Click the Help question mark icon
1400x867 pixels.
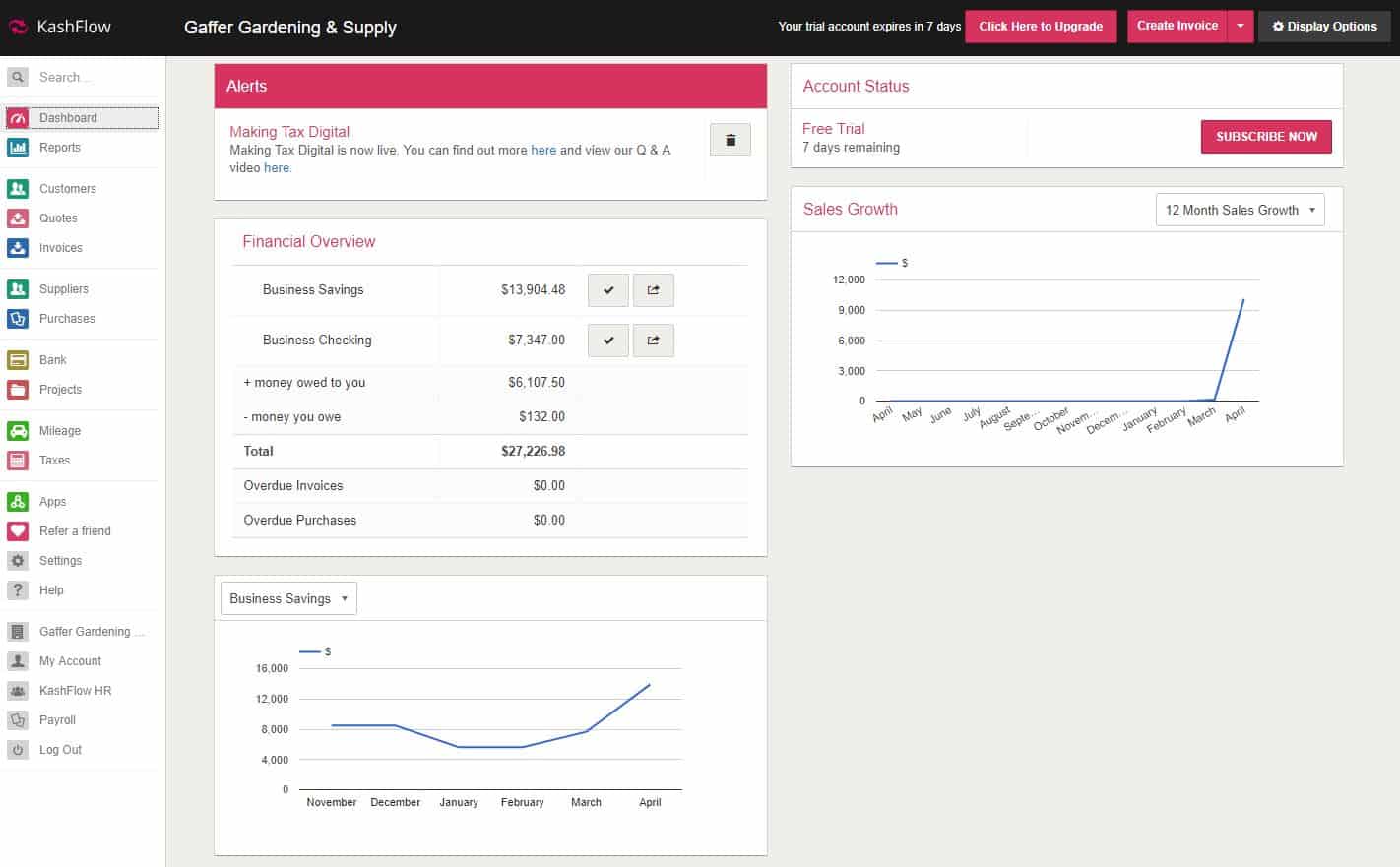click(18, 590)
